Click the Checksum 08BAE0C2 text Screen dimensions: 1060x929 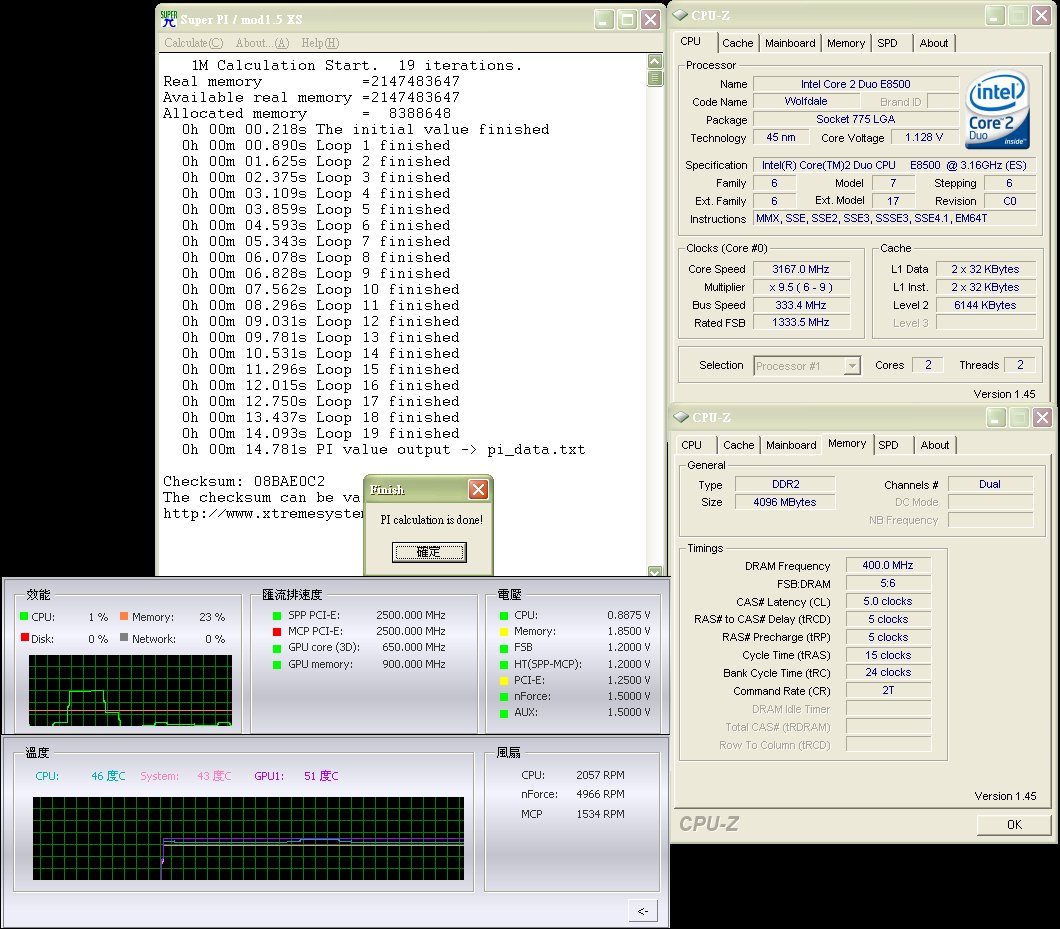(x=244, y=481)
